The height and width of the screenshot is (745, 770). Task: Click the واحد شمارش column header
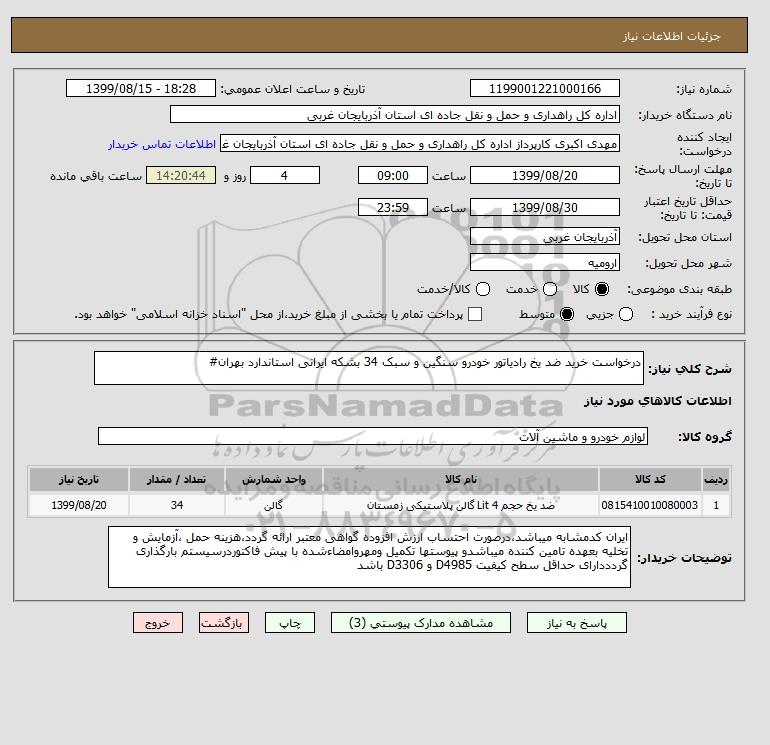(274, 479)
